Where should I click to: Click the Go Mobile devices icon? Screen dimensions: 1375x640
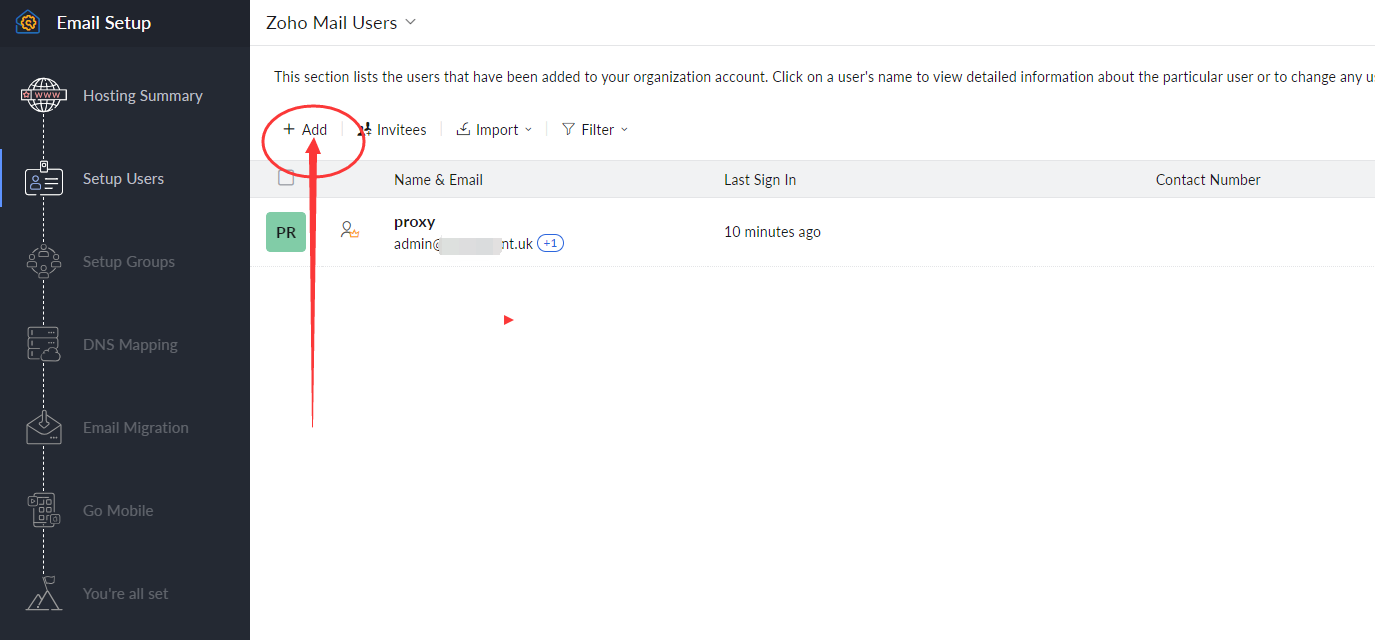(x=44, y=510)
